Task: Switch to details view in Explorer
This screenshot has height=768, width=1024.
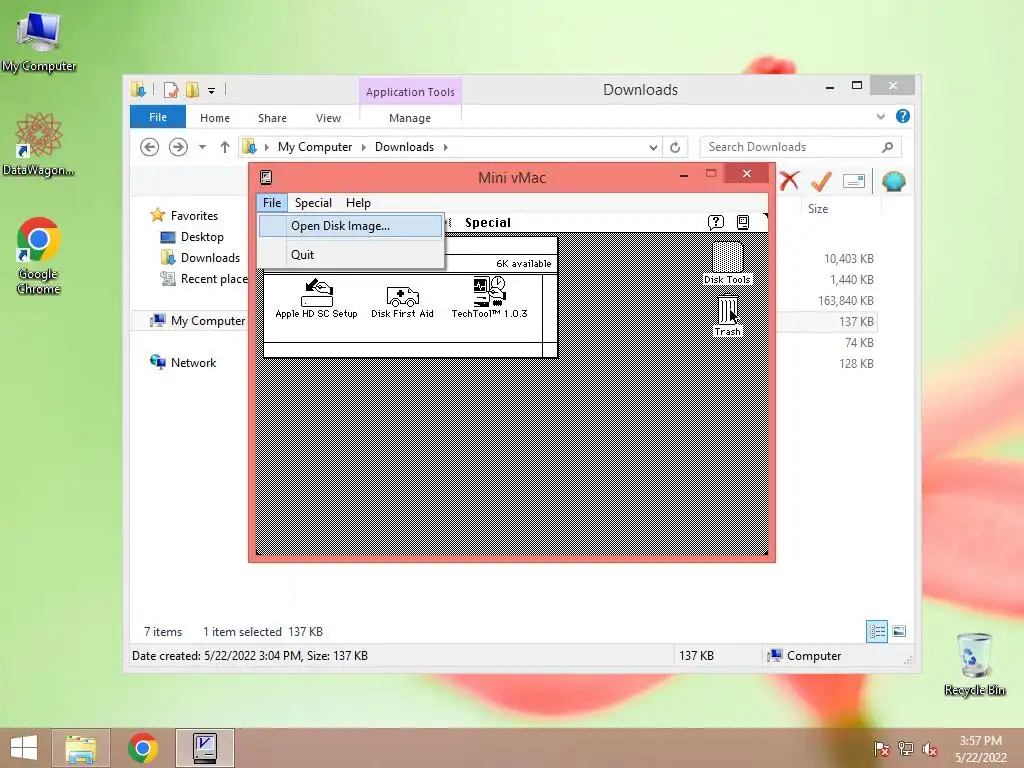Action: point(876,631)
